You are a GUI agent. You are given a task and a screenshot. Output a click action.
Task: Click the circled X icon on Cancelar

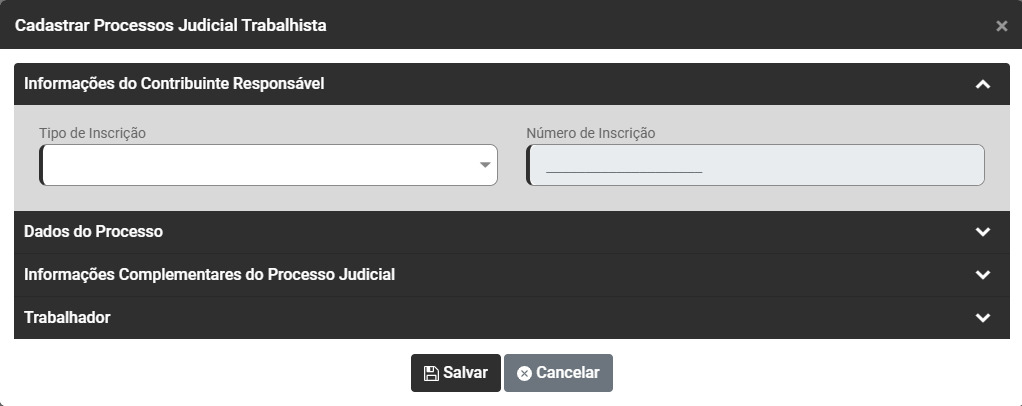pyautogui.click(x=524, y=373)
